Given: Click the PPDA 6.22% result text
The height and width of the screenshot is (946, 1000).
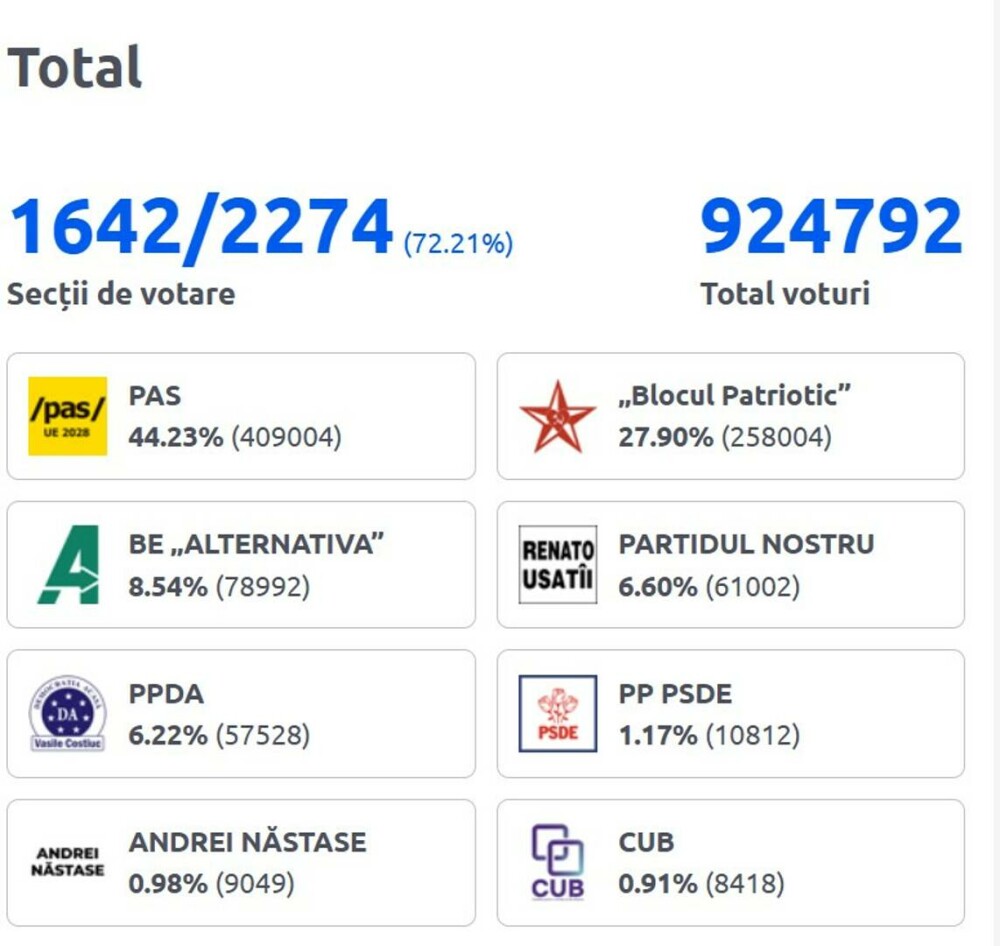Looking at the screenshot, I should [219, 736].
